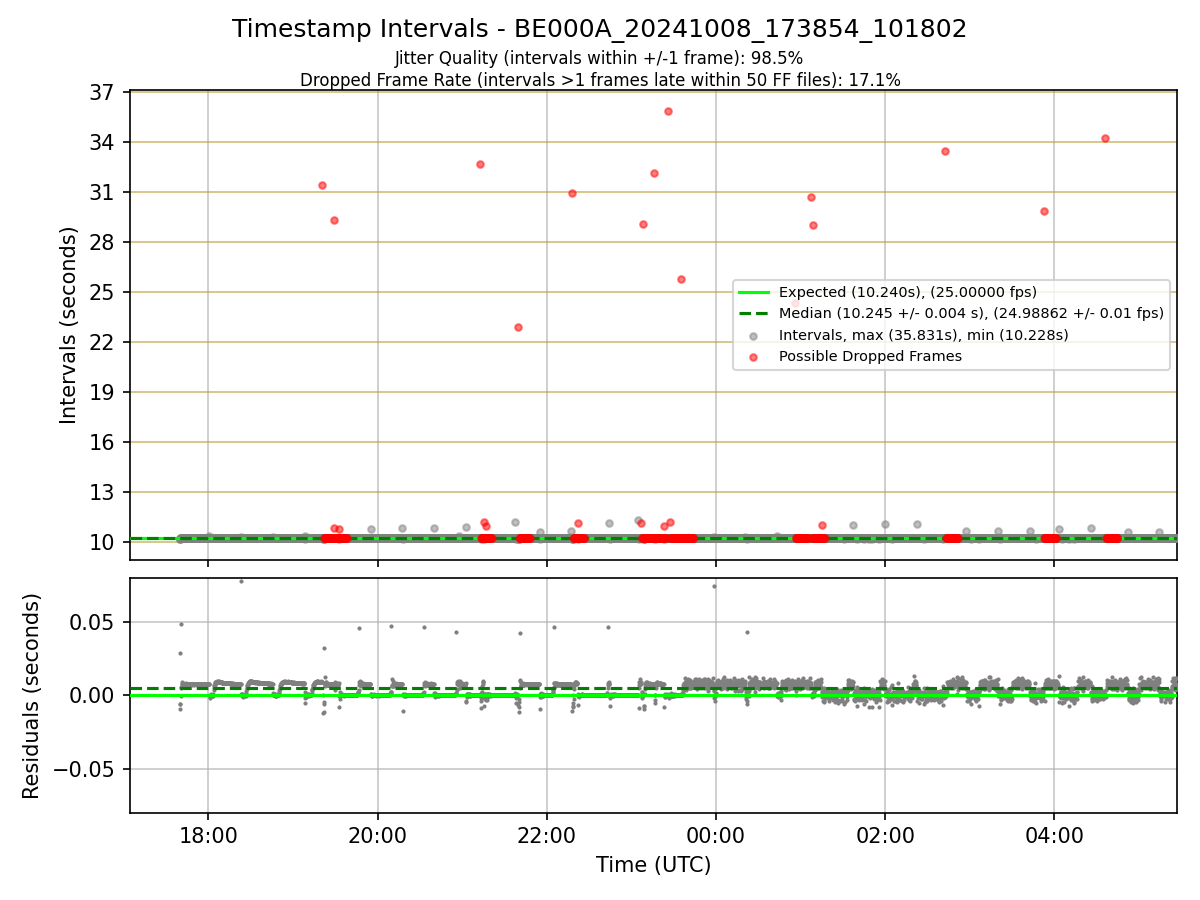Click the 04:00 tick label on time axis
The image size is (1200, 900).
pos(1054,834)
